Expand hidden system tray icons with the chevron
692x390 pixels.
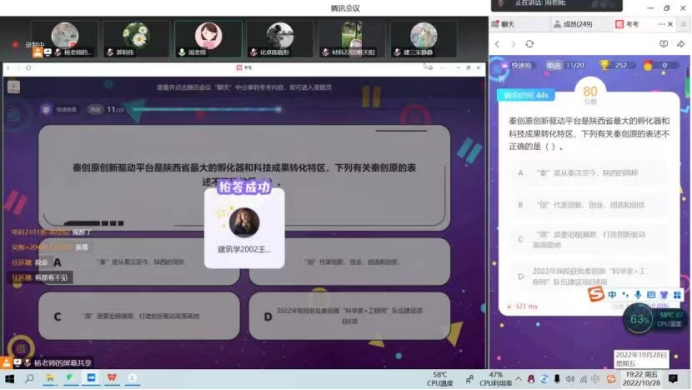[x=518, y=379]
